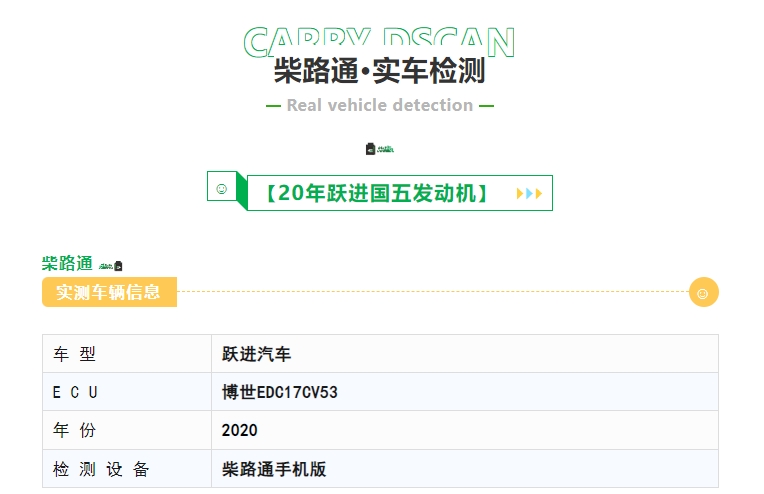The image size is (764, 494).
Task: Click the small truck logo under subtitle
Action: tap(380, 149)
